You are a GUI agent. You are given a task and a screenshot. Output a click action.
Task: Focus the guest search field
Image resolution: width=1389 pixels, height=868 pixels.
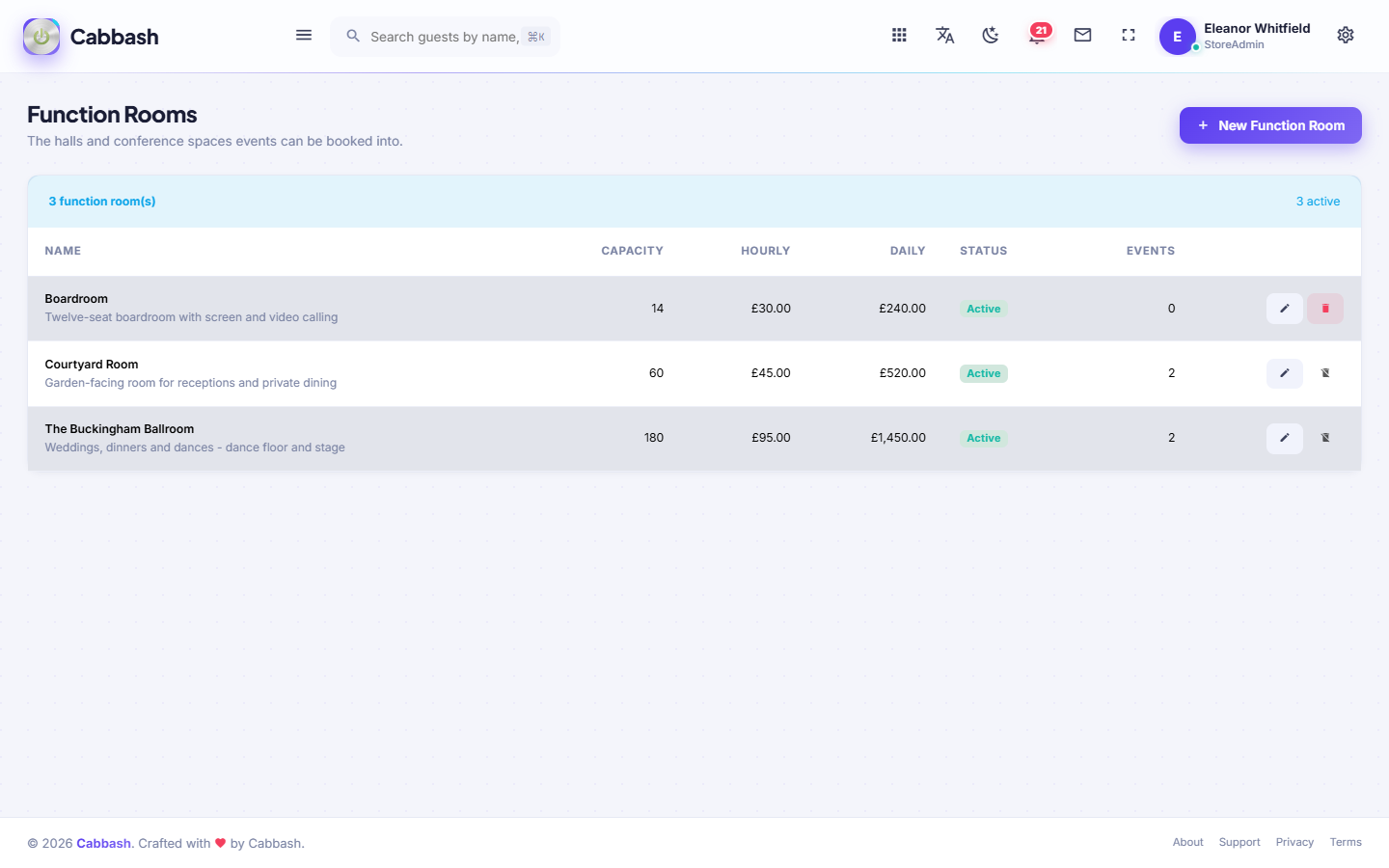(446, 37)
